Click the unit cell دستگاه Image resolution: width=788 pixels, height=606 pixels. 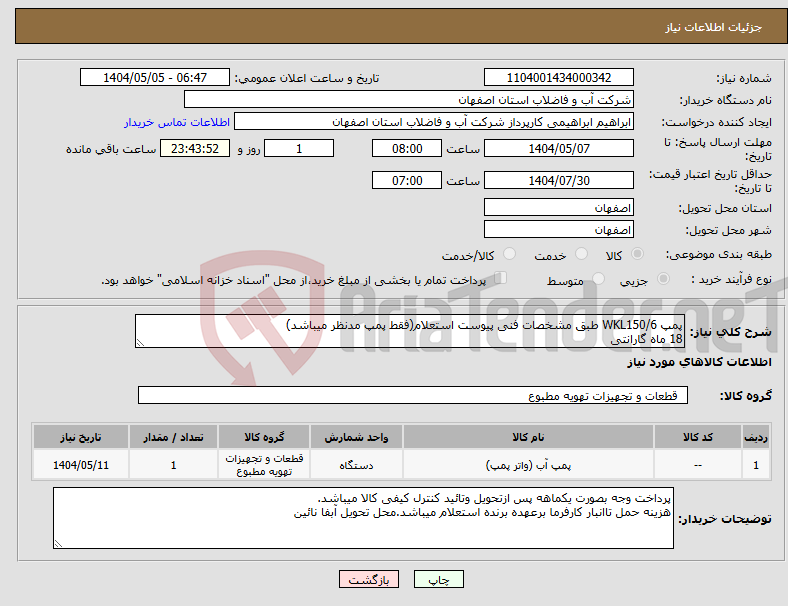click(356, 465)
